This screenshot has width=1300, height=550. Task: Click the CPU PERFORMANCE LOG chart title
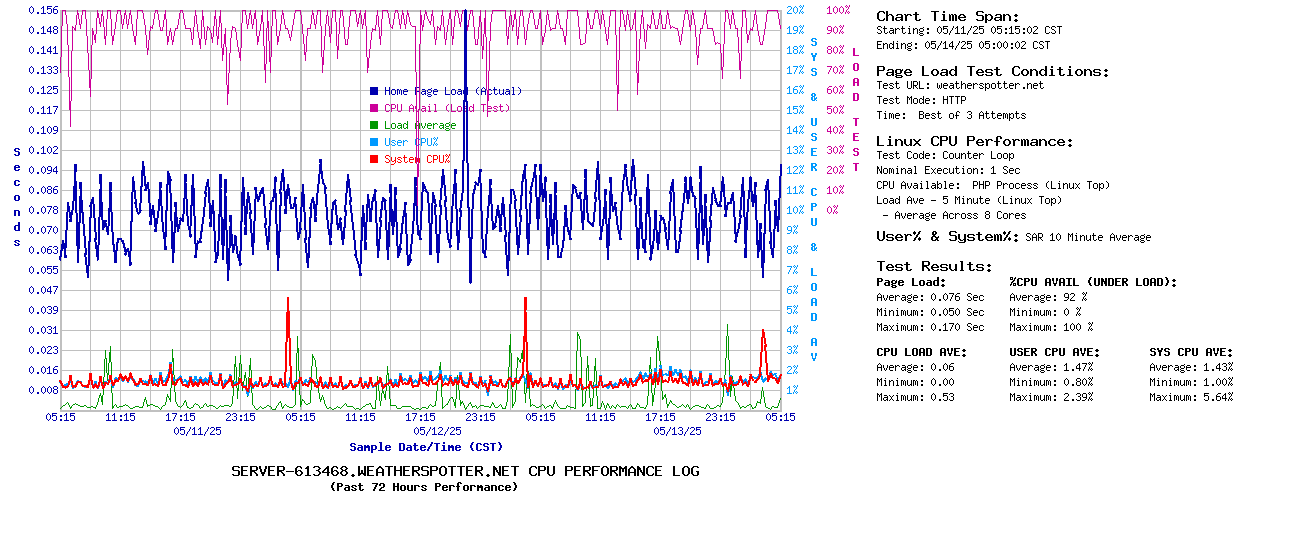[x=465, y=471]
